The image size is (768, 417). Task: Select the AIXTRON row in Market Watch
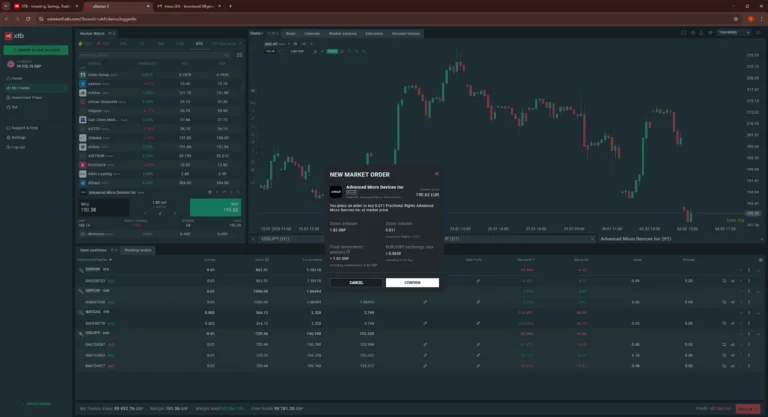(x=160, y=156)
